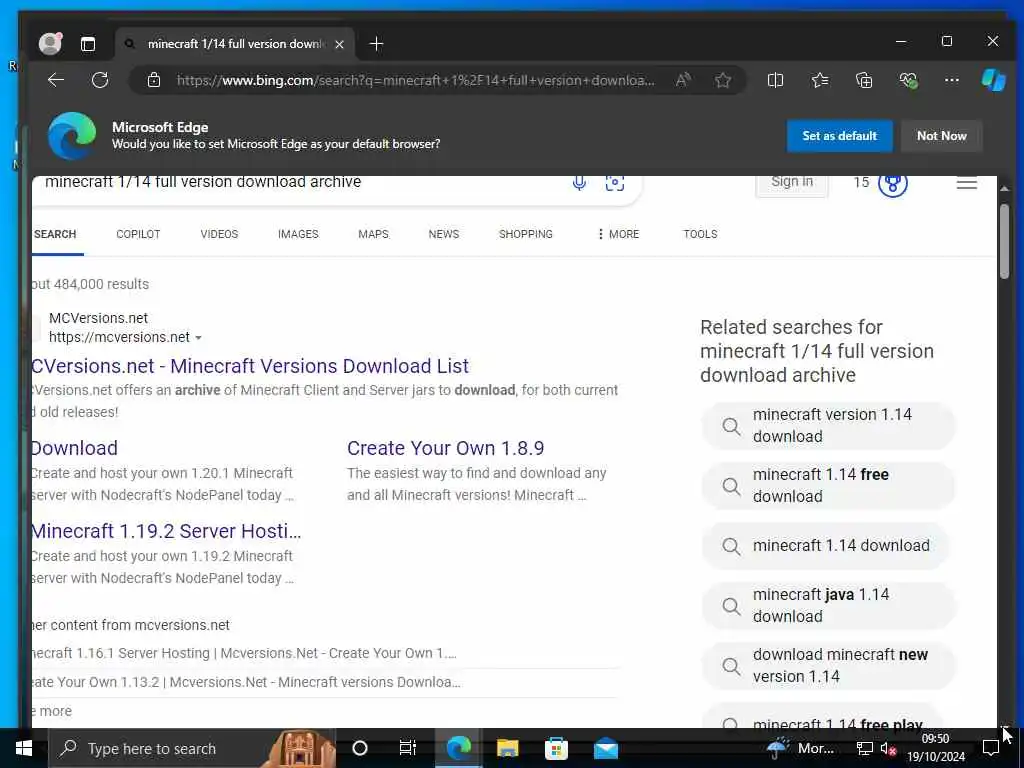This screenshot has height=768, width=1024.
Task: Open Minecraft 1.19.2 Server Hosting link
Action: point(166,531)
